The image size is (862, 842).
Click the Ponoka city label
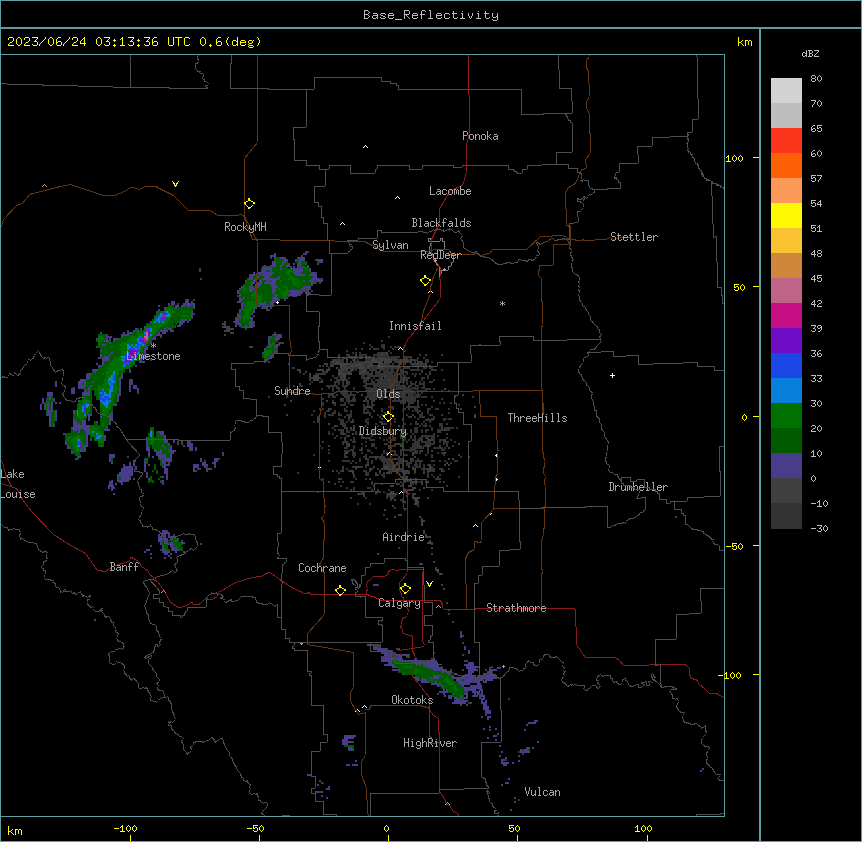pyautogui.click(x=480, y=136)
